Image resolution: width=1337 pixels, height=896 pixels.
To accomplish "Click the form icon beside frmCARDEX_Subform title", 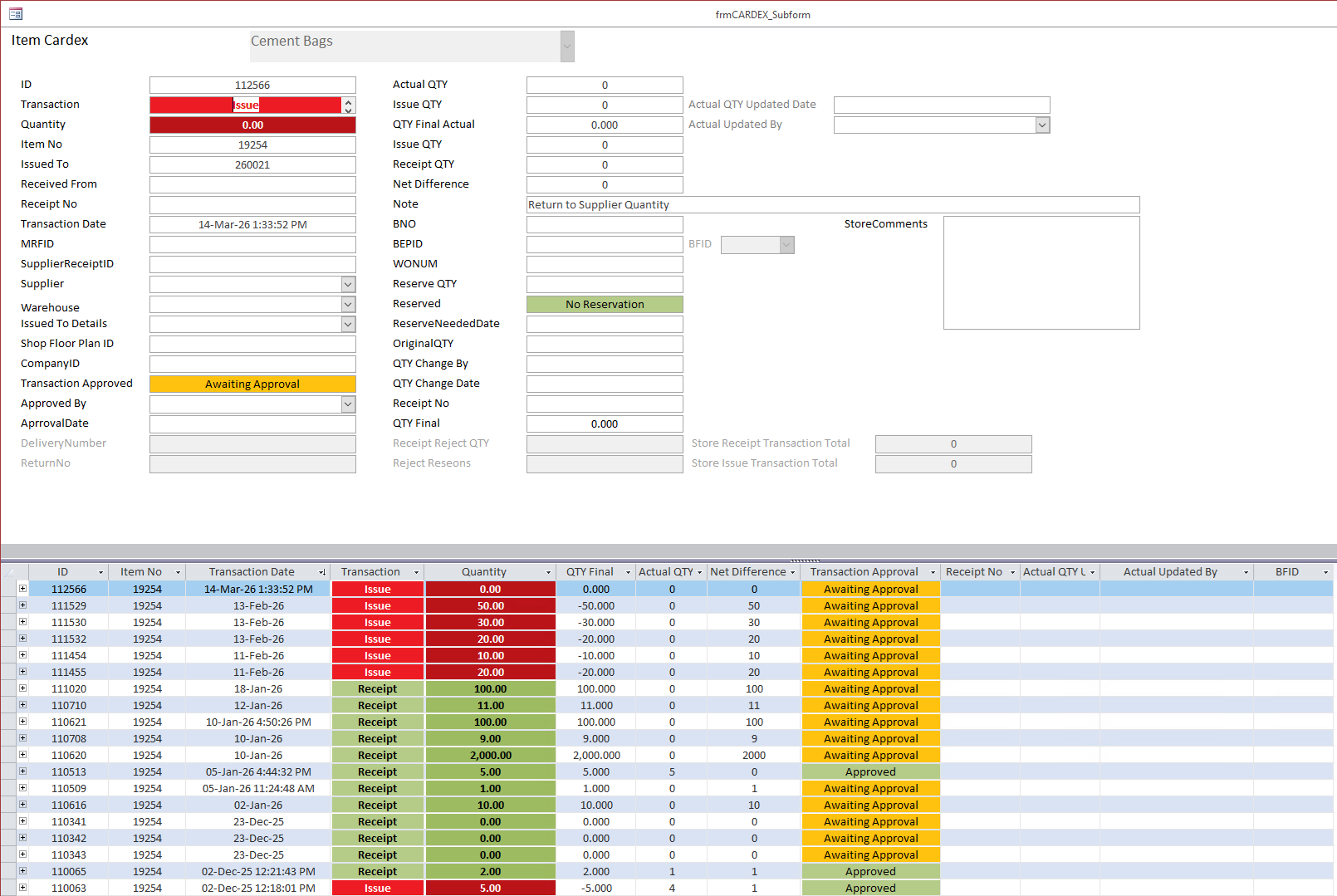I will pyautogui.click(x=16, y=13).
